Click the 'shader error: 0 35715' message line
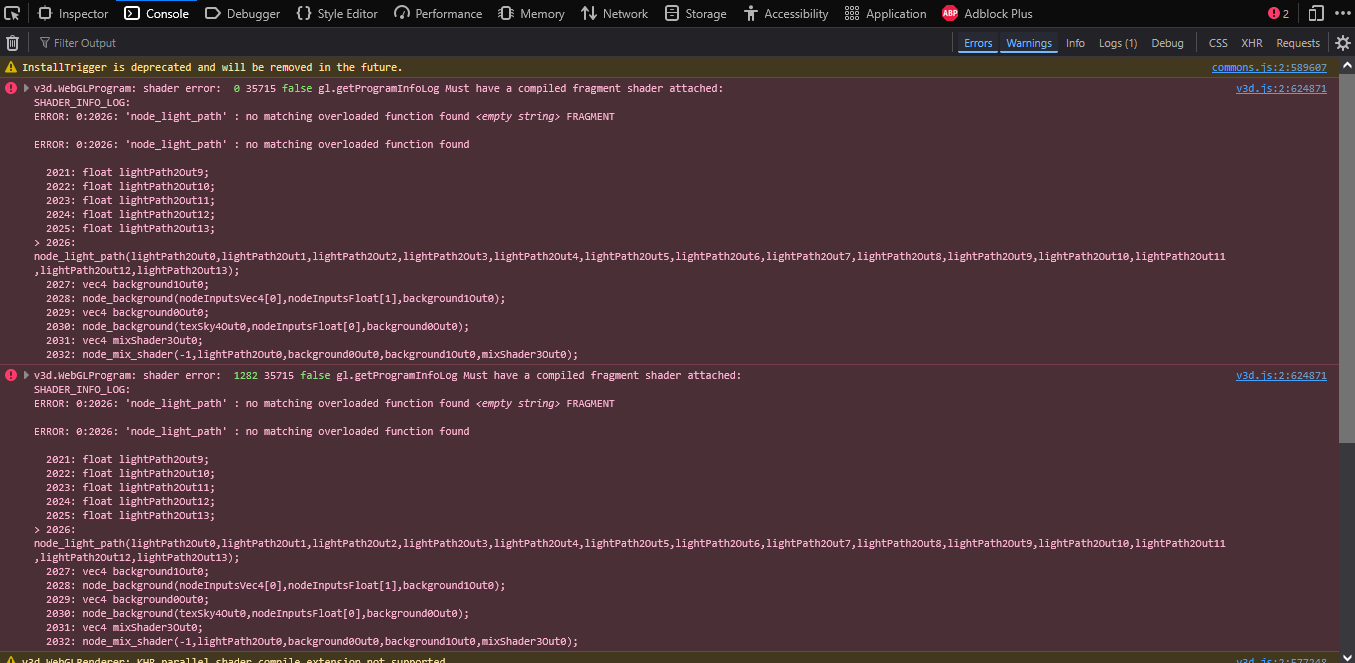 coord(378,88)
